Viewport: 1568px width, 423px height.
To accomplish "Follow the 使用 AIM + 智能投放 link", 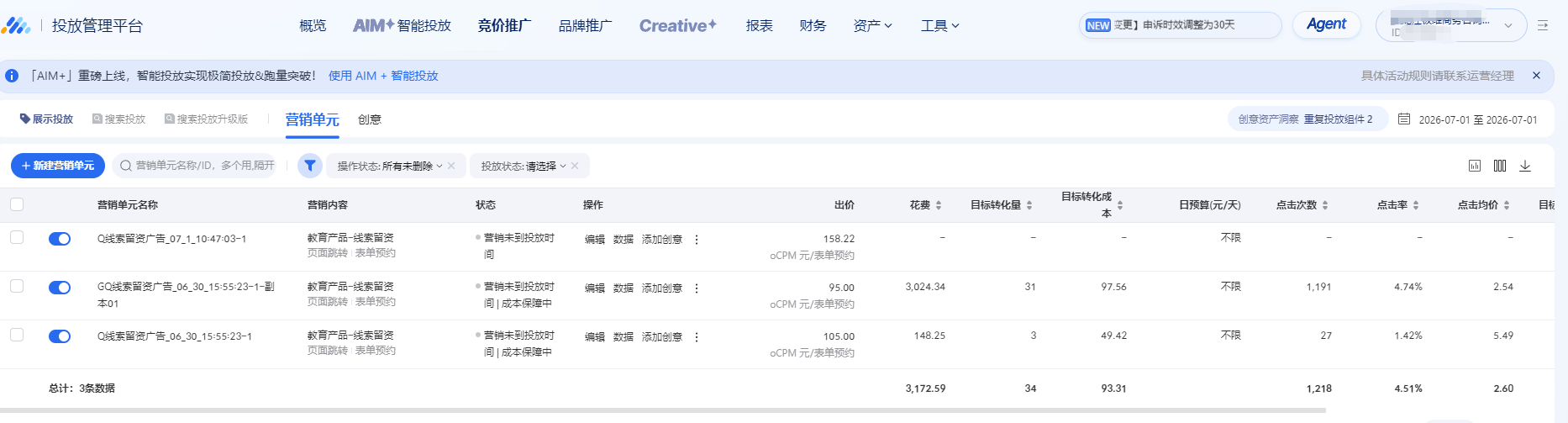I will click(x=383, y=76).
